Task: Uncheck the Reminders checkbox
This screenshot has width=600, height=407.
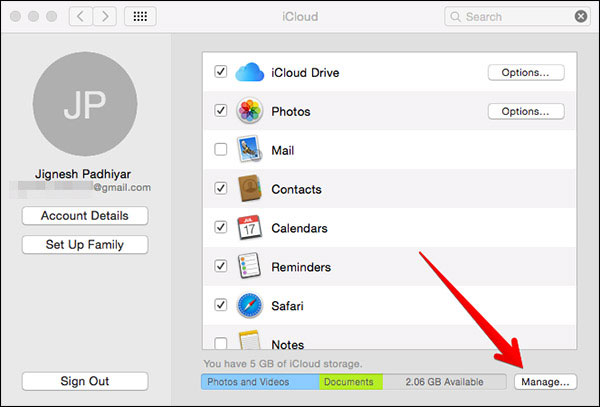Action: coord(221,266)
